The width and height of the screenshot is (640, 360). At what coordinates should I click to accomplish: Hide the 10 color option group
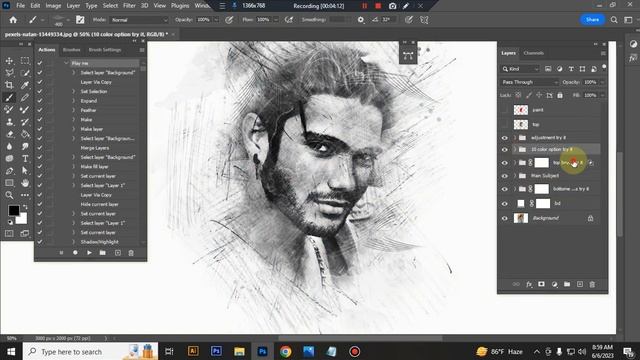pyautogui.click(x=504, y=150)
